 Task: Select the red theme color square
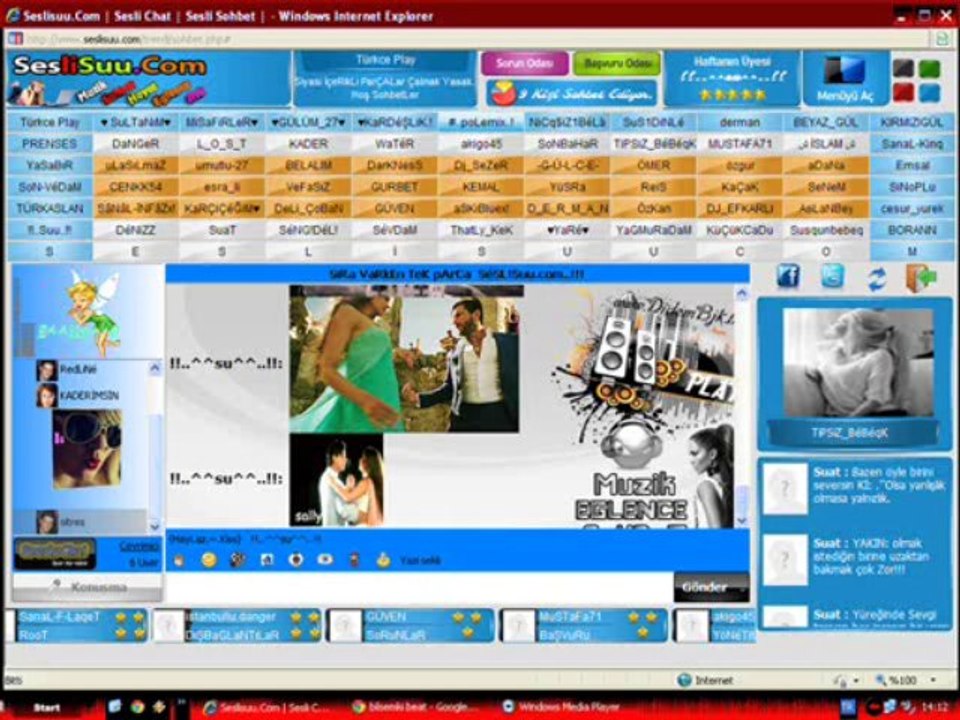click(x=903, y=93)
